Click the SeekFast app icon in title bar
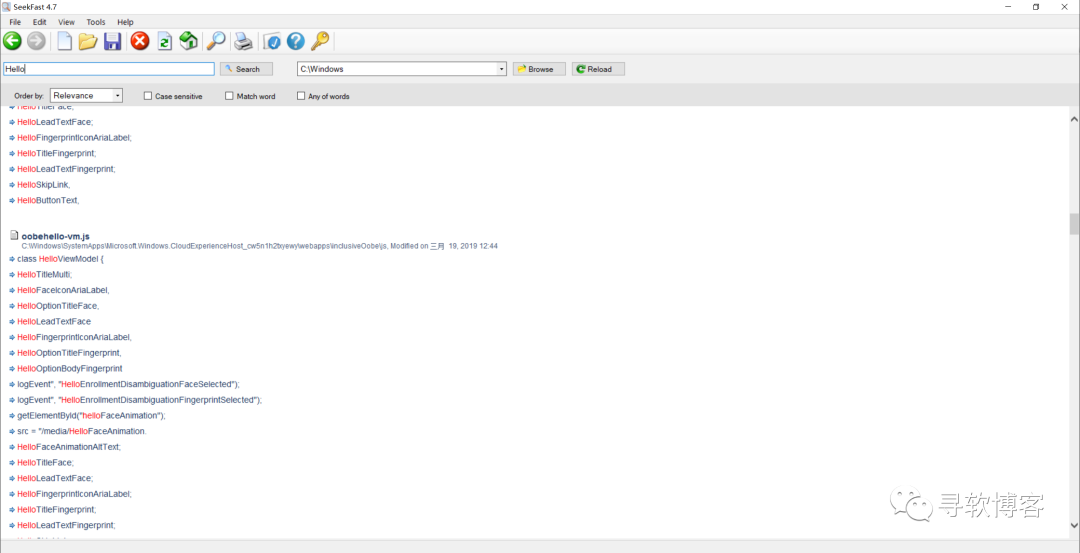 (6, 6)
